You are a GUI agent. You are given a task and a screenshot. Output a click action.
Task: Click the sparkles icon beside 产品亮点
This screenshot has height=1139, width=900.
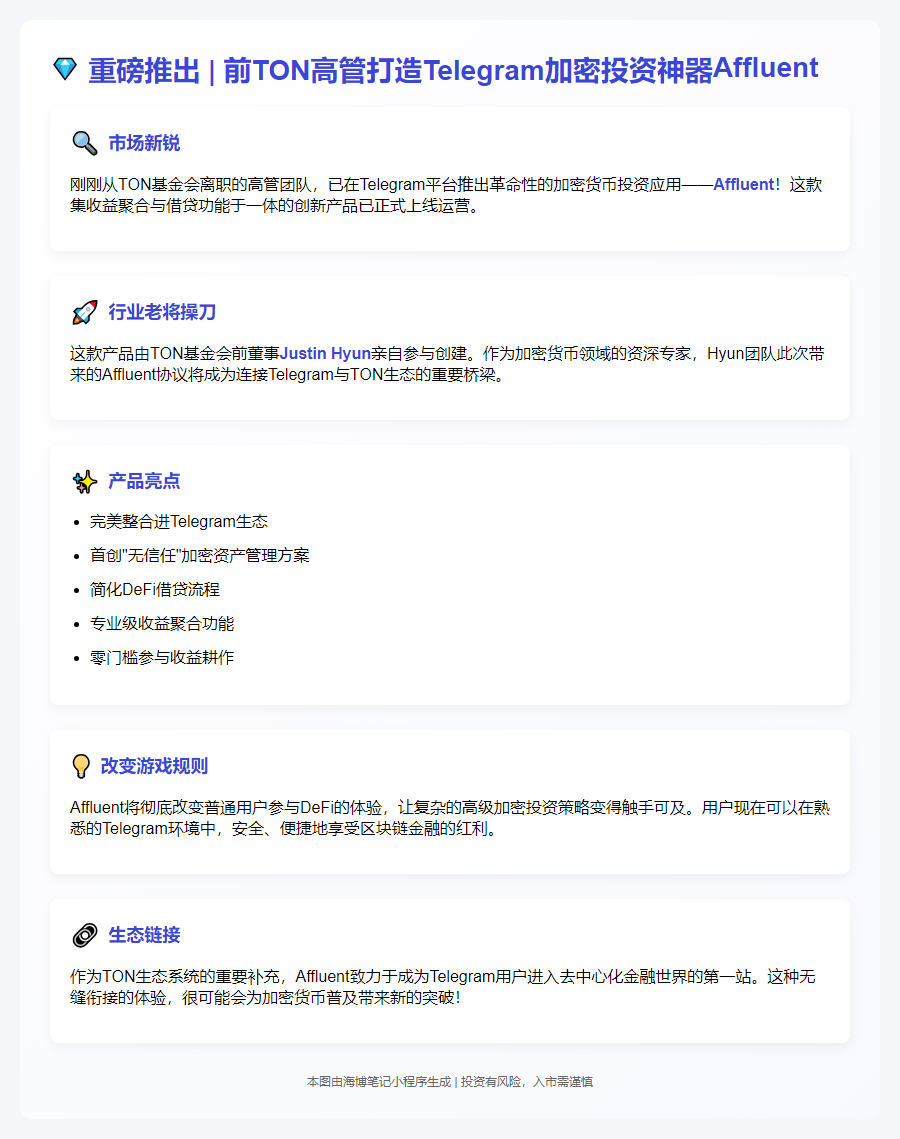click(85, 481)
